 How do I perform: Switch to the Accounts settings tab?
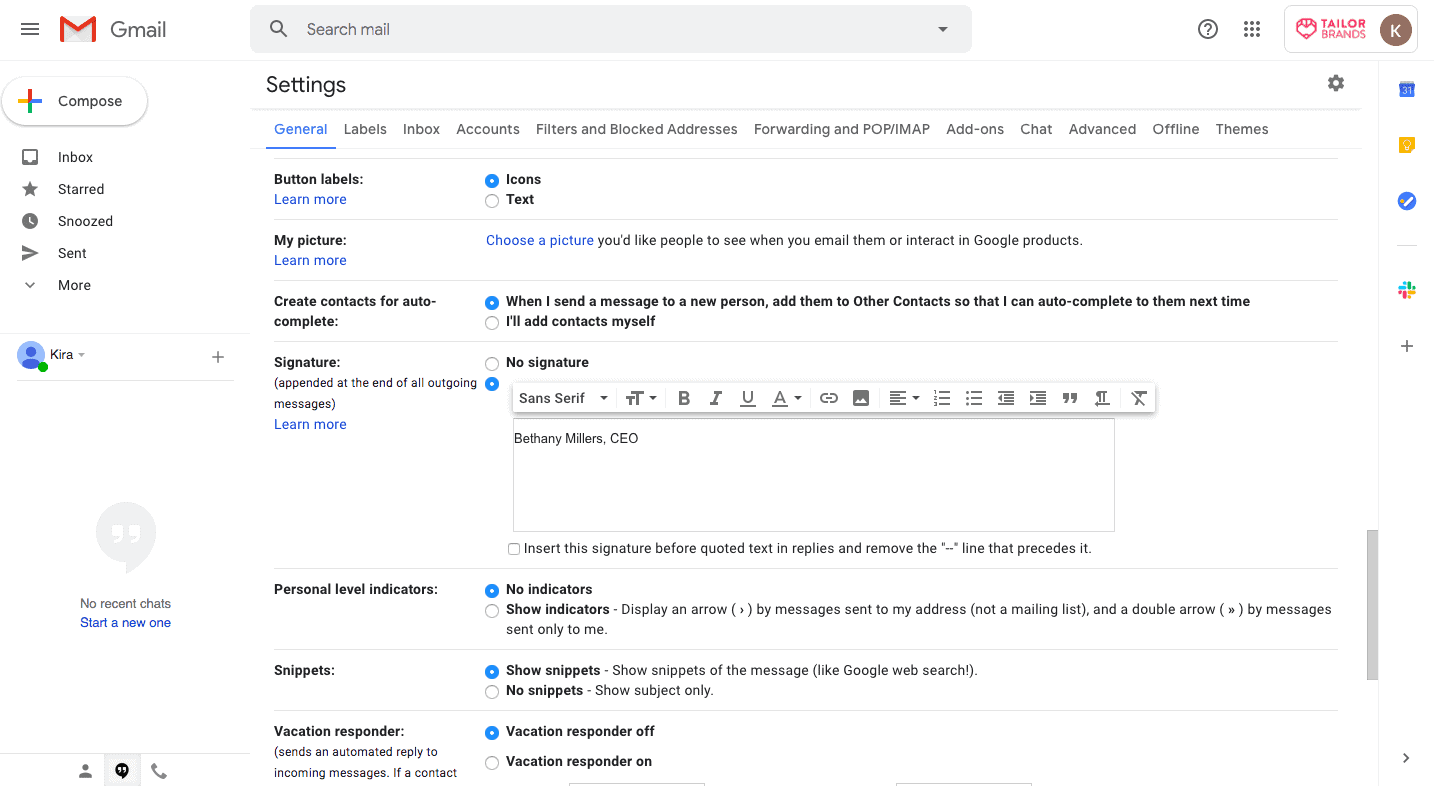coord(488,129)
